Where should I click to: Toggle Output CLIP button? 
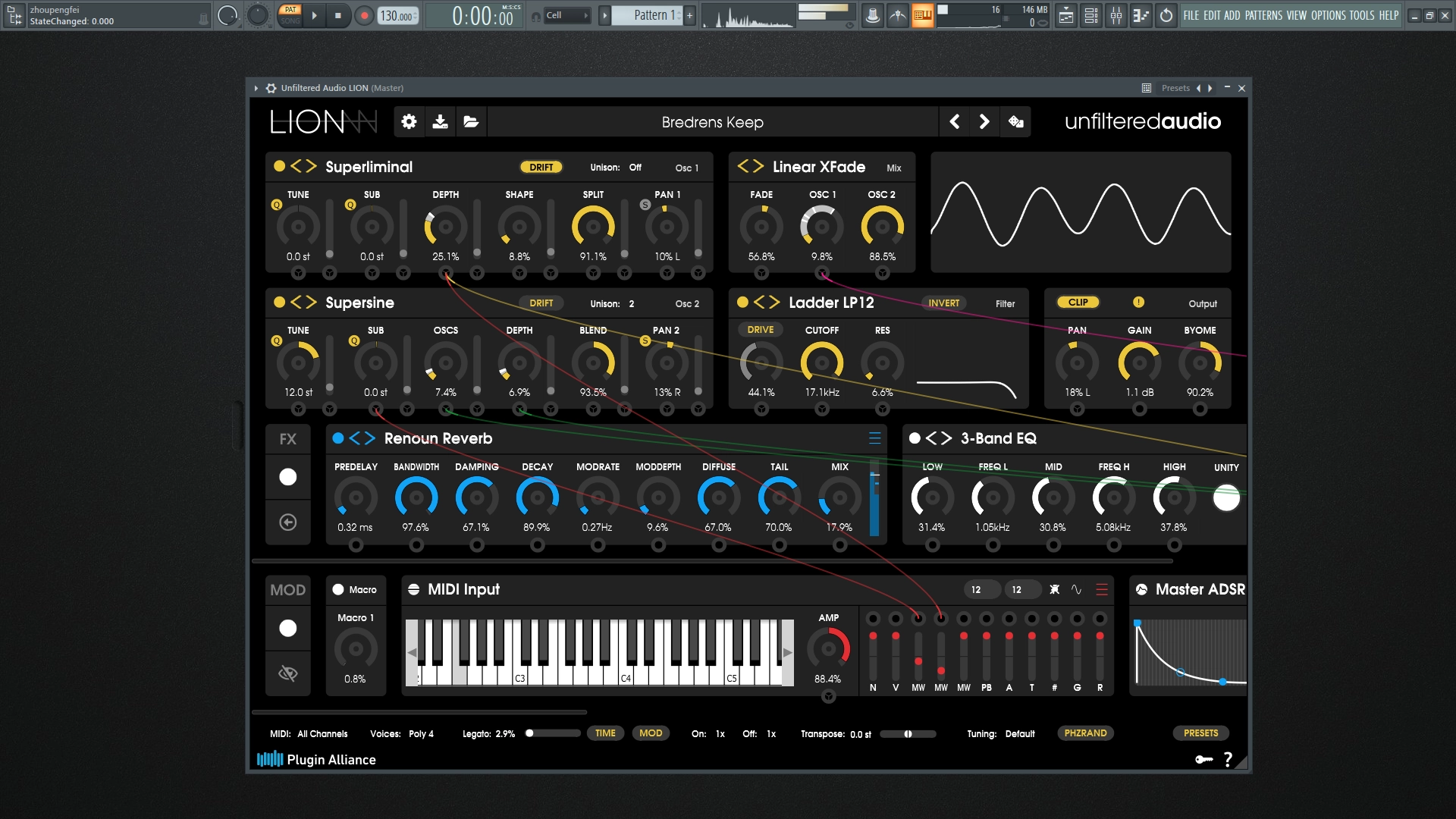[x=1078, y=302]
